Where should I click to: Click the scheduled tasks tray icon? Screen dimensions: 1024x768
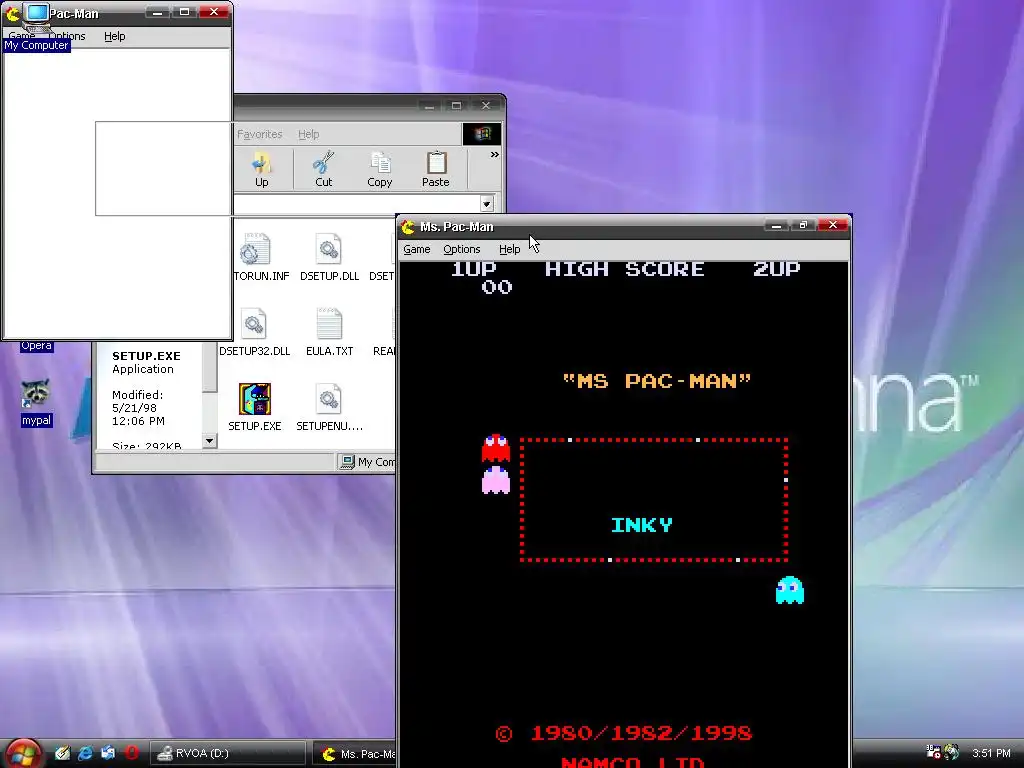tap(933, 752)
